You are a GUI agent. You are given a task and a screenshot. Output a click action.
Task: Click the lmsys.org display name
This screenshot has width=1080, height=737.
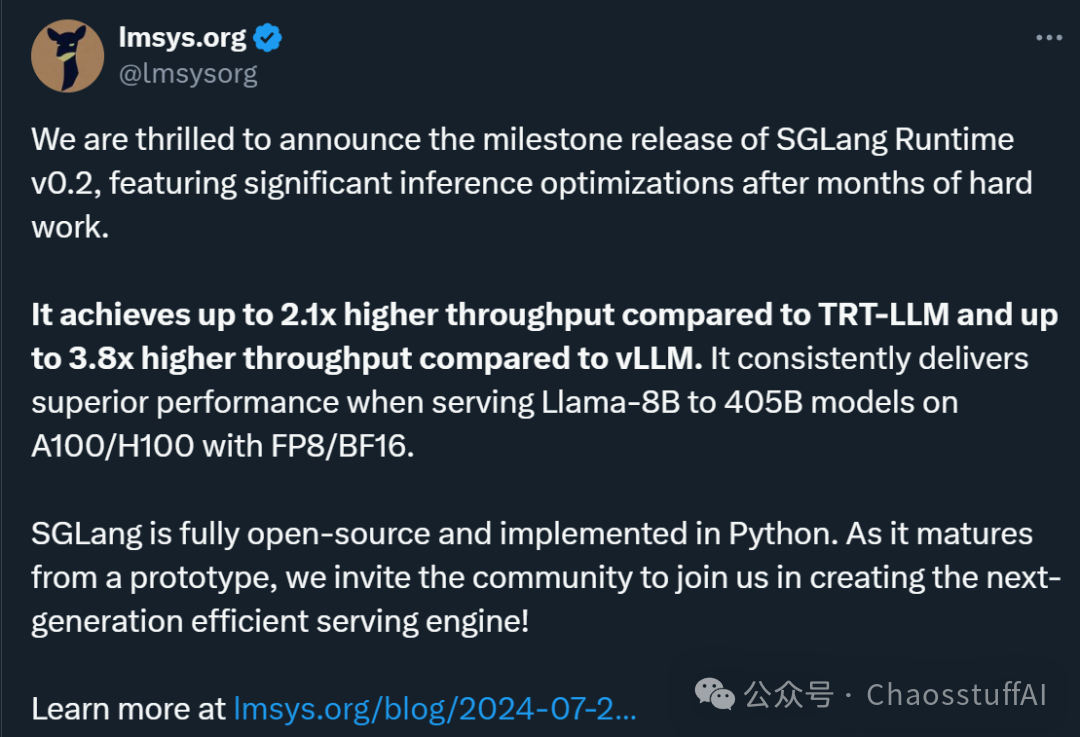(x=182, y=37)
